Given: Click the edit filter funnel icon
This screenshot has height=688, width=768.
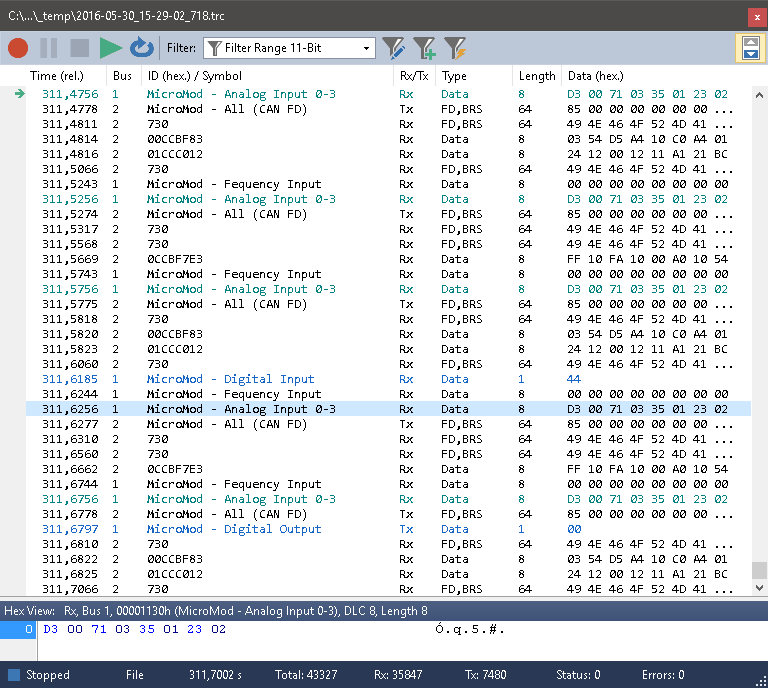Looking at the screenshot, I should [393, 48].
